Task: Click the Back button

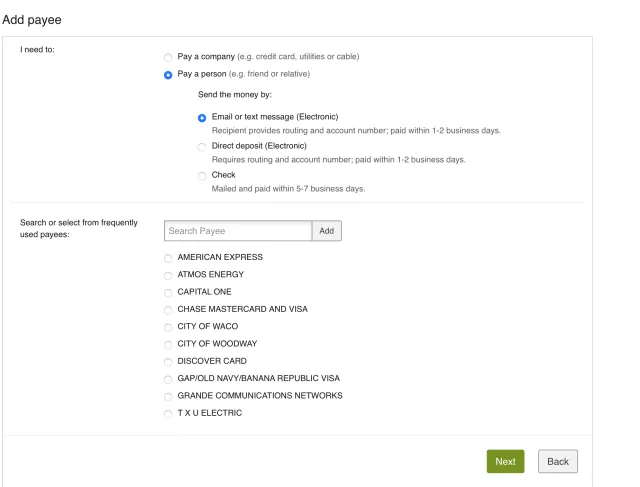Action: pyautogui.click(x=558, y=461)
